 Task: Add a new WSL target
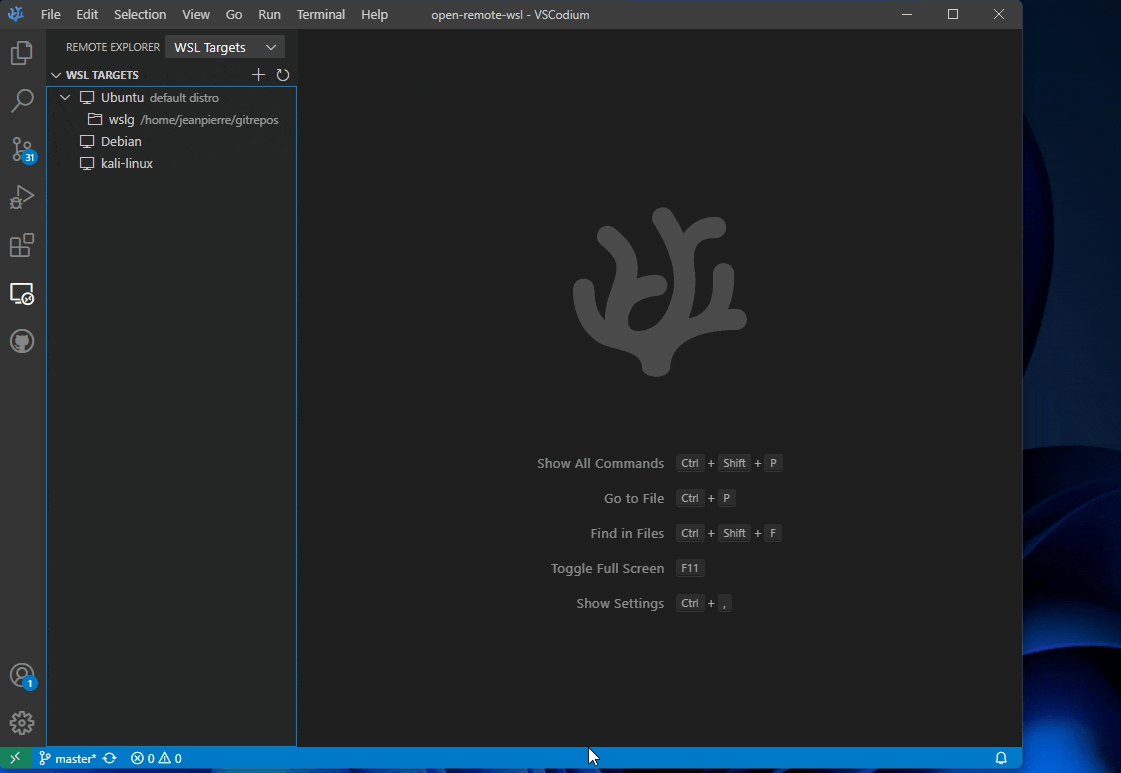pos(258,74)
